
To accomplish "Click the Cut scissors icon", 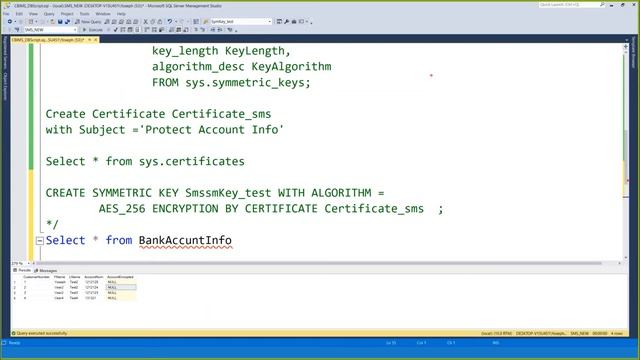I will point(145,22).
